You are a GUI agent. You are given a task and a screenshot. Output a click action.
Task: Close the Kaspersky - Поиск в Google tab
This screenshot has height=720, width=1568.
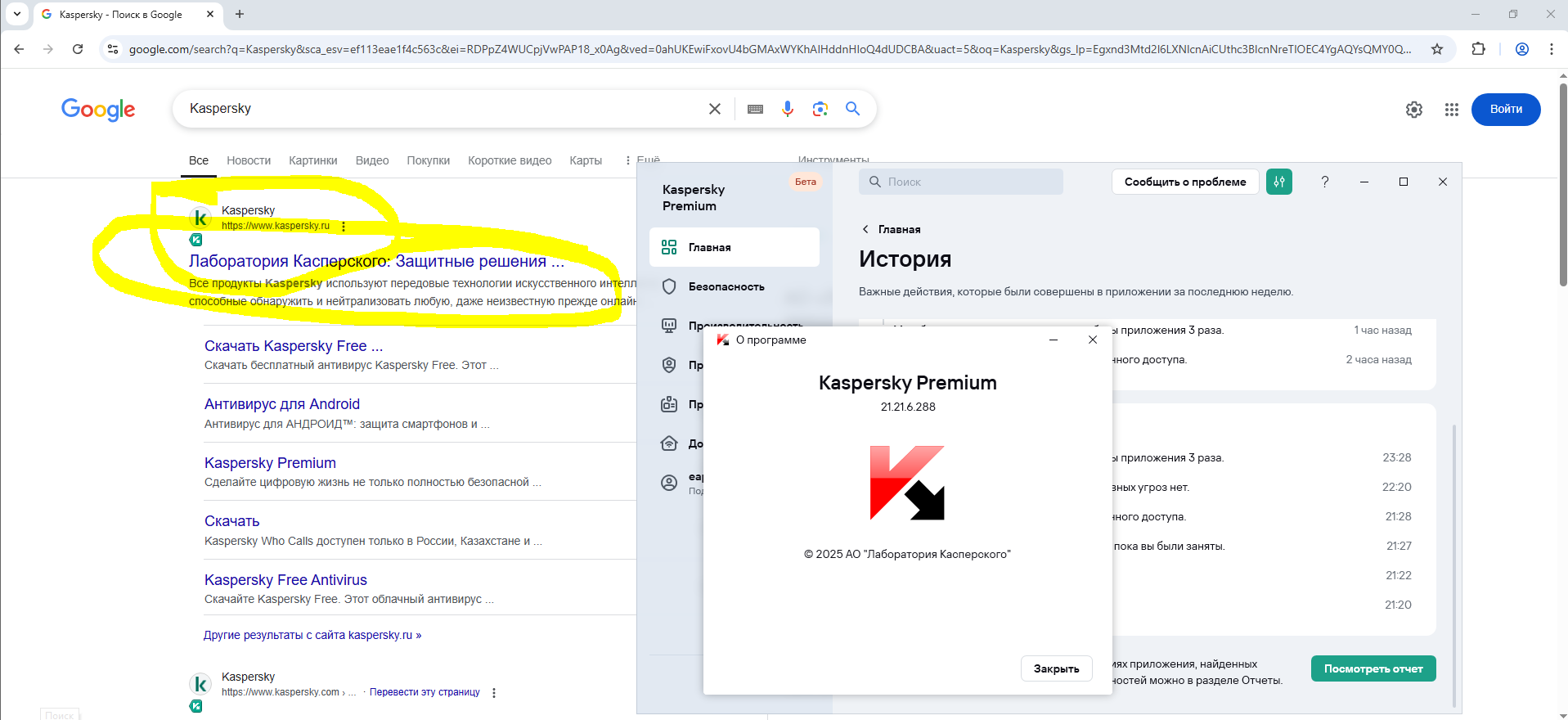(x=210, y=14)
